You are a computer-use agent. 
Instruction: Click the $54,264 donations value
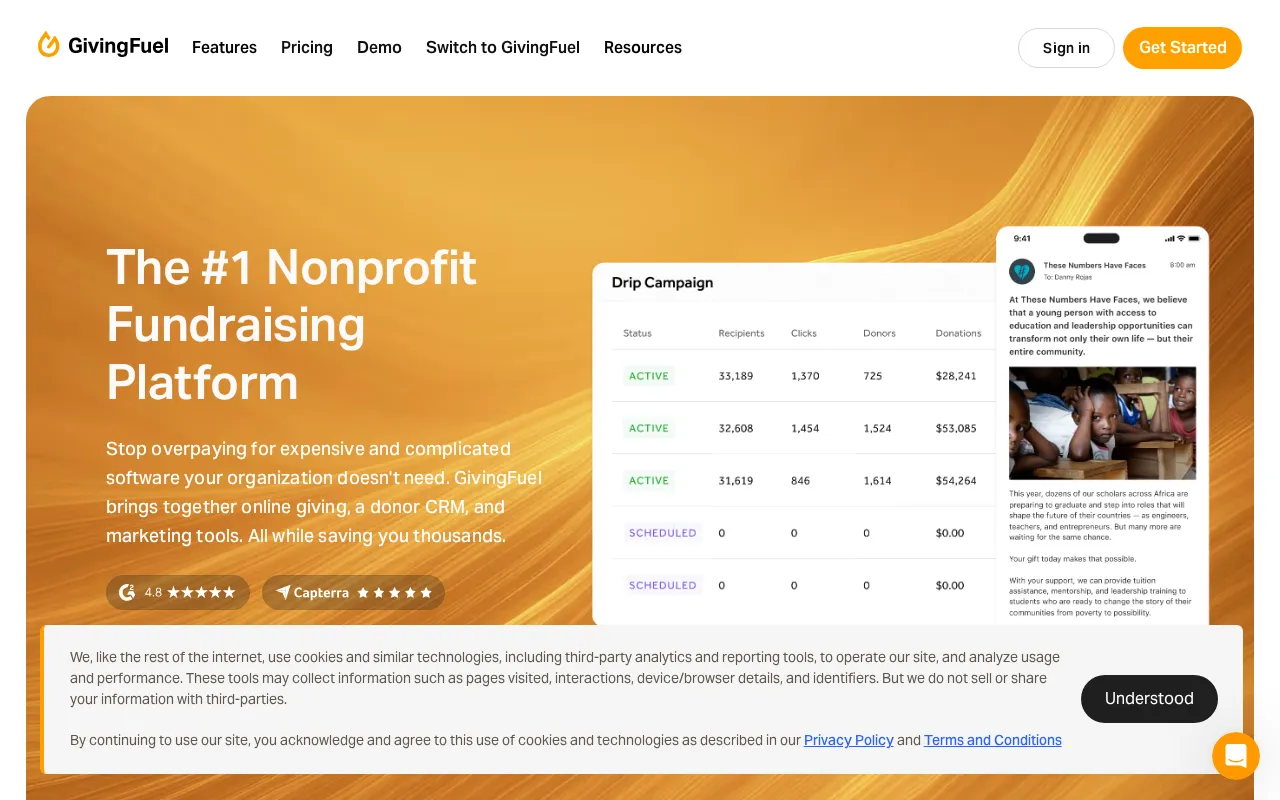coord(956,481)
